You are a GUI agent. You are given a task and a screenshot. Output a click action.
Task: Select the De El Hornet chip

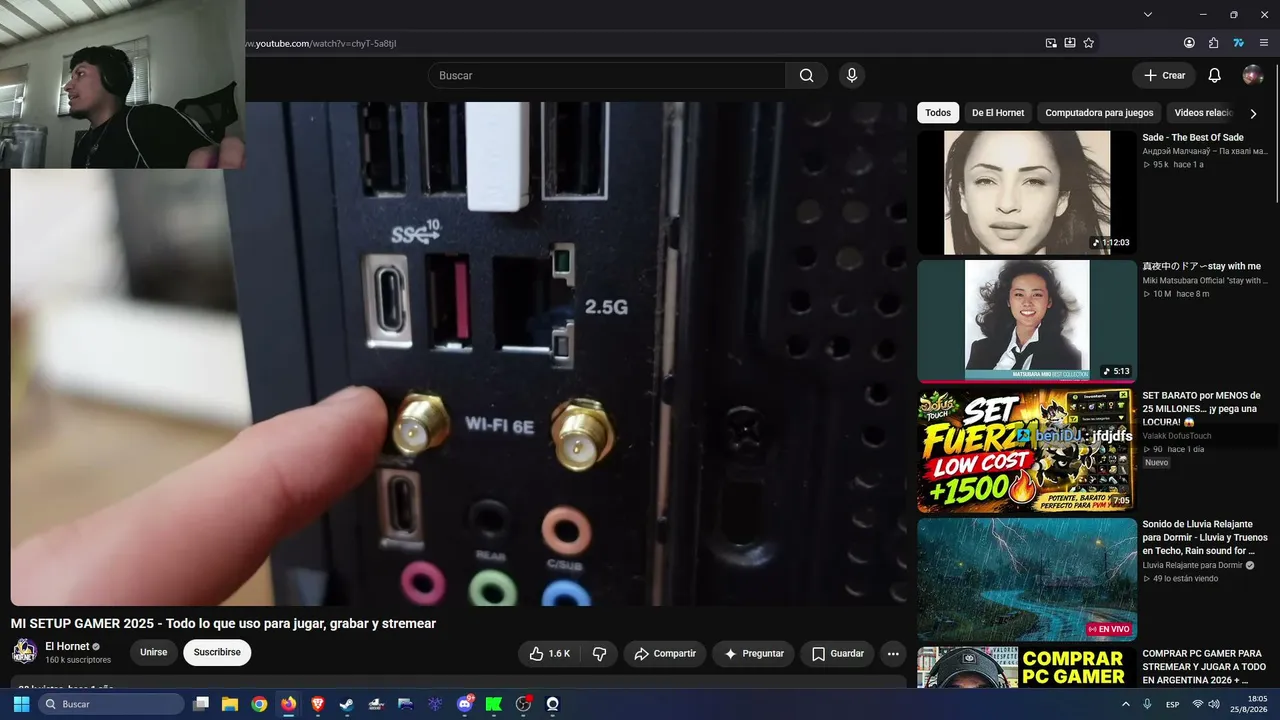tap(998, 113)
